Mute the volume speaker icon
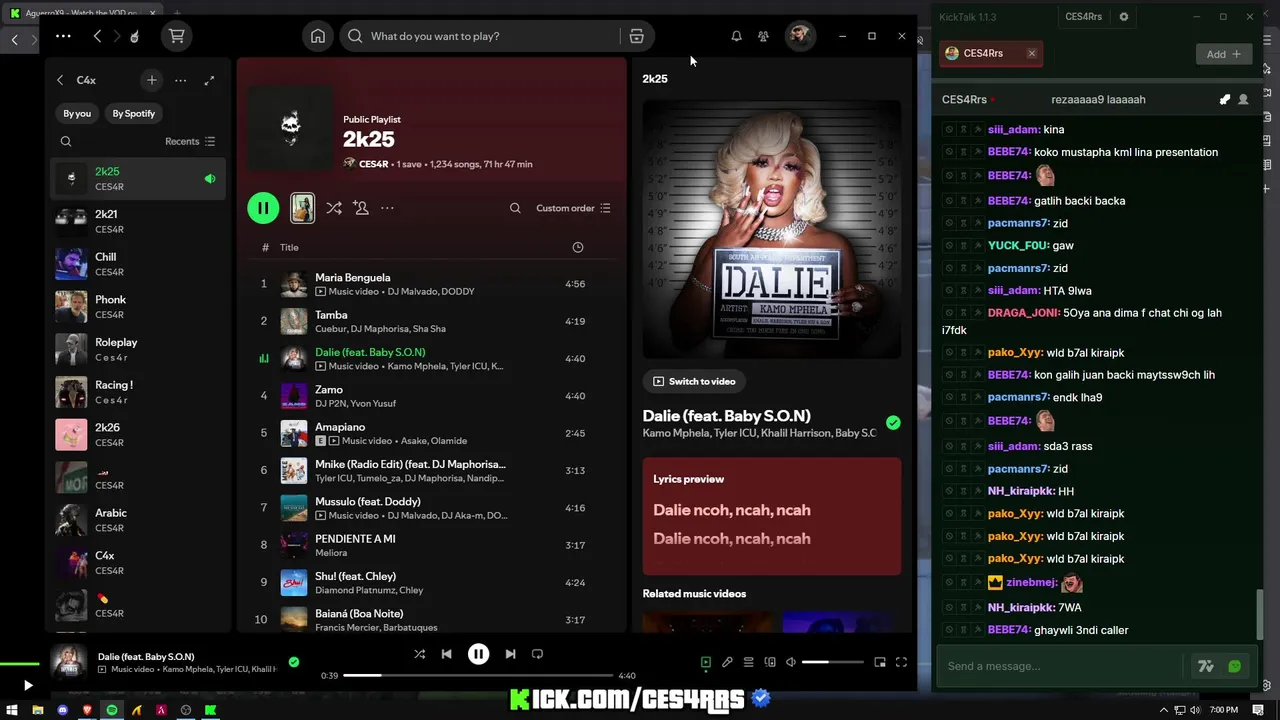 791,662
